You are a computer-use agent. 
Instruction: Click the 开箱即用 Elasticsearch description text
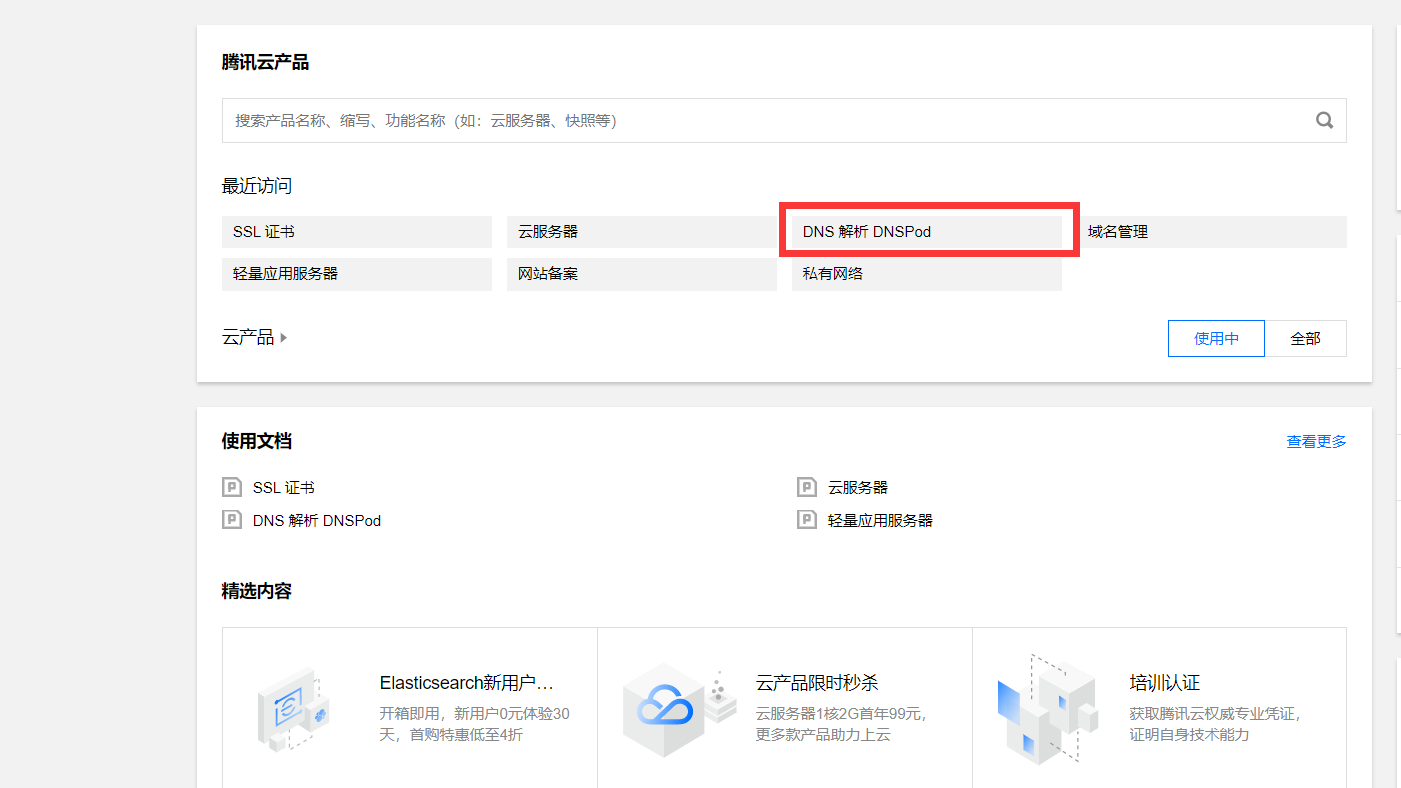[475, 724]
